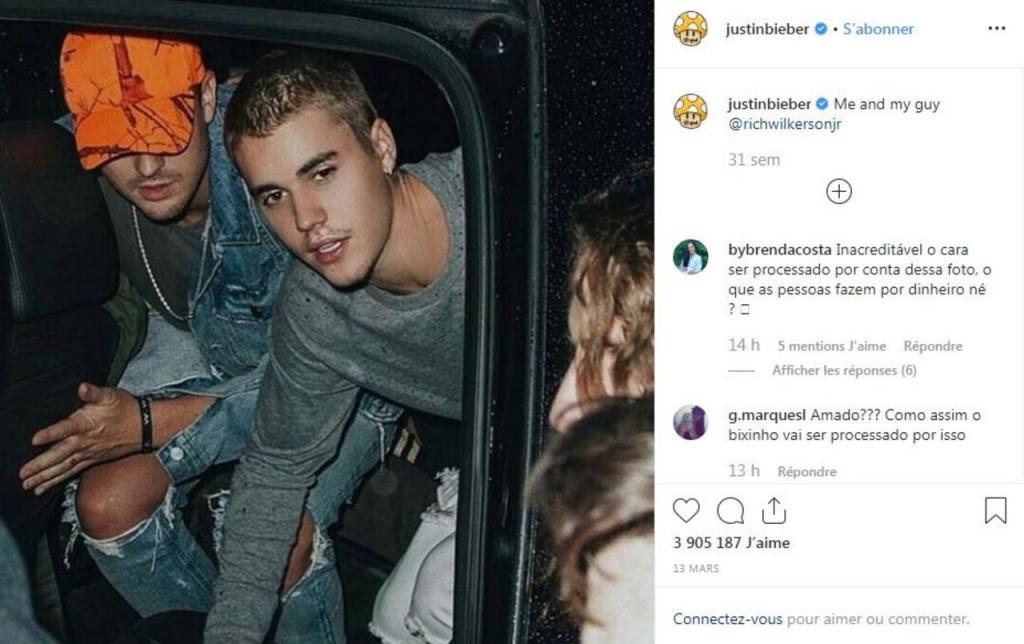Expand replies via Afficher les réponses (6)

[x=844, y=370]
